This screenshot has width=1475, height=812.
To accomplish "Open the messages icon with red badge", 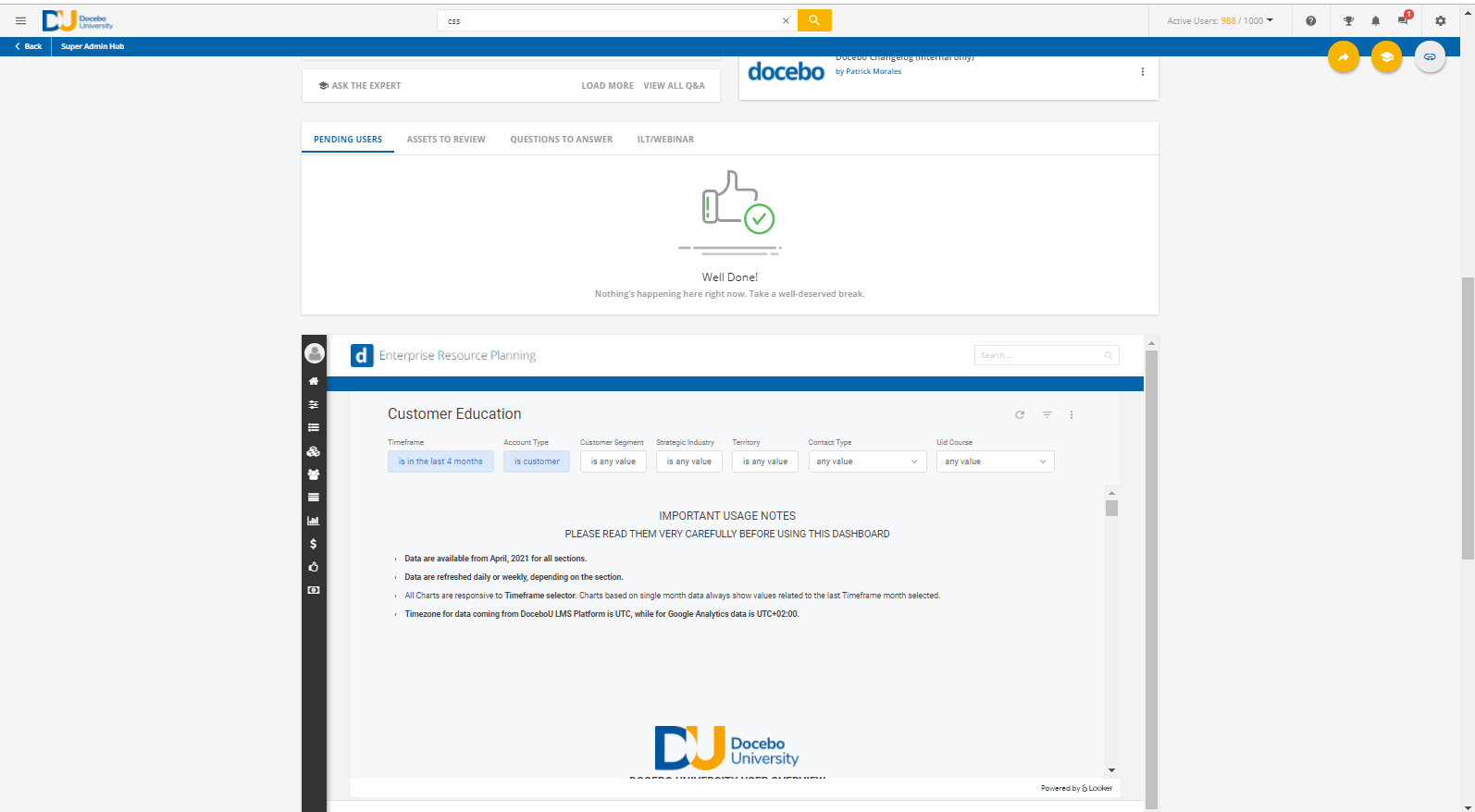I will tap(1404, 19).
